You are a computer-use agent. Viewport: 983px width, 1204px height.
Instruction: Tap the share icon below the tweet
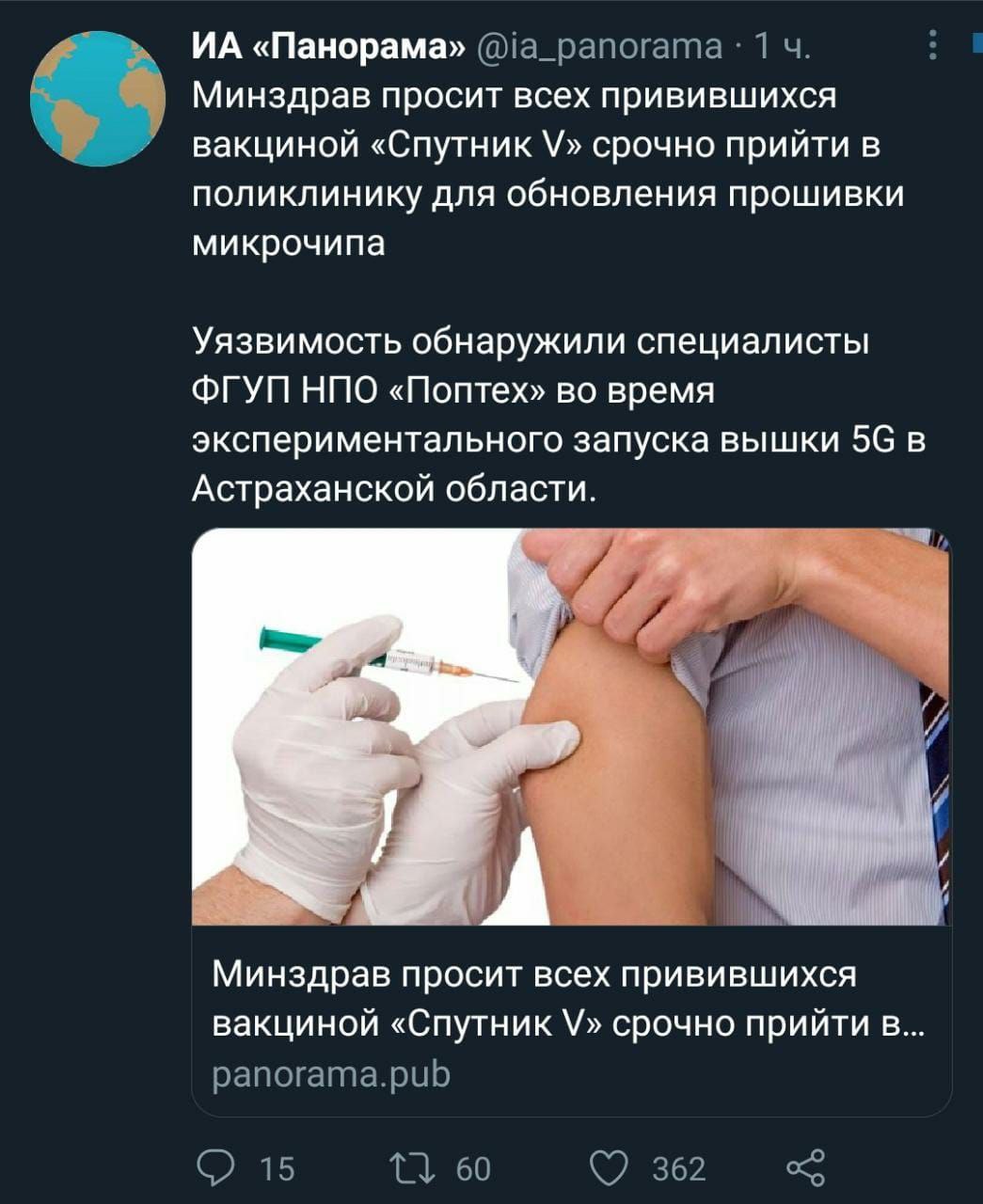[806, 1167]
